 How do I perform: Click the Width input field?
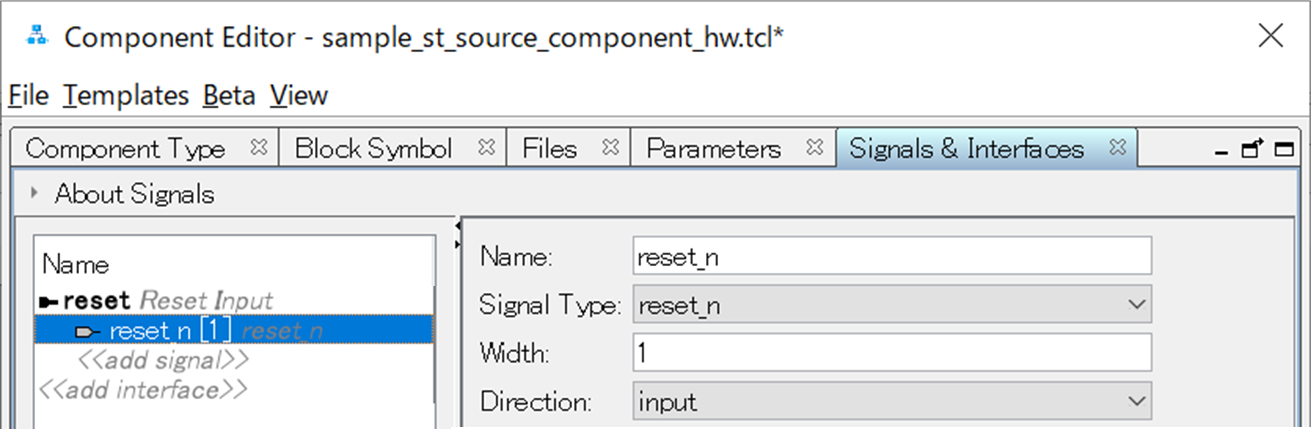892,353
